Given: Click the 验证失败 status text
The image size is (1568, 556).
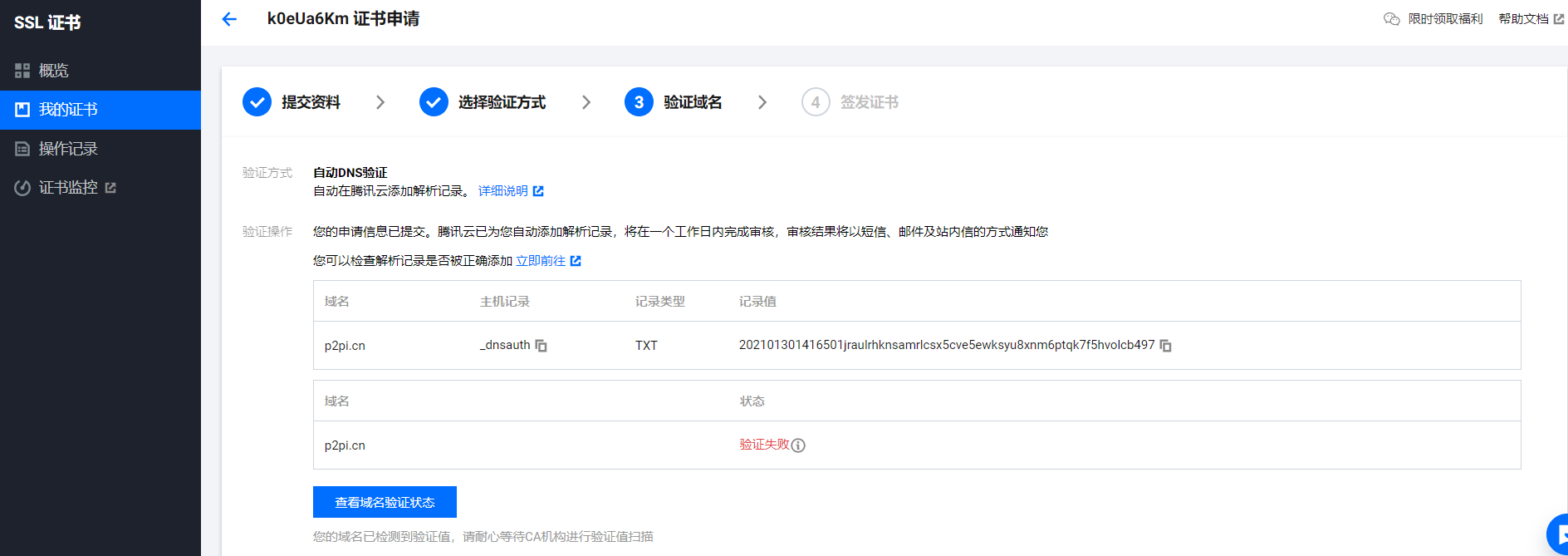Looking at the screenshot, I should pyautogui.click(x=764, y=445).
